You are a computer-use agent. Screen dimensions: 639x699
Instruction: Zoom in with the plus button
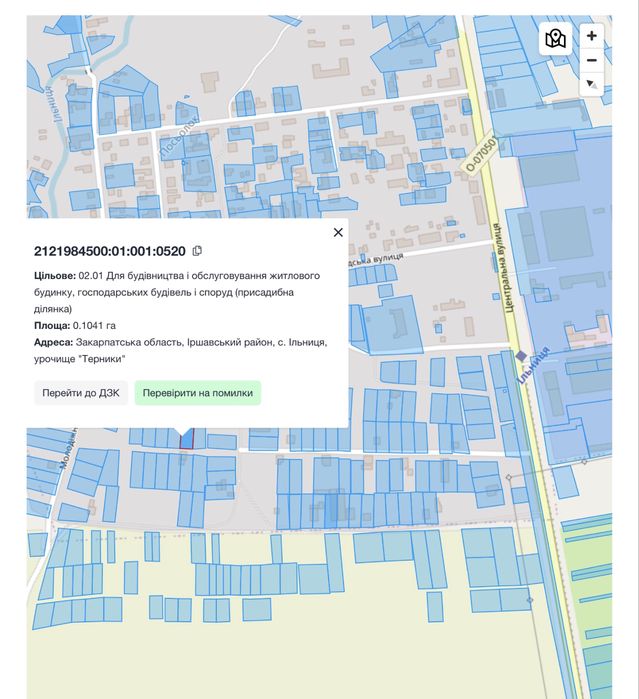(x=591, y=36)
